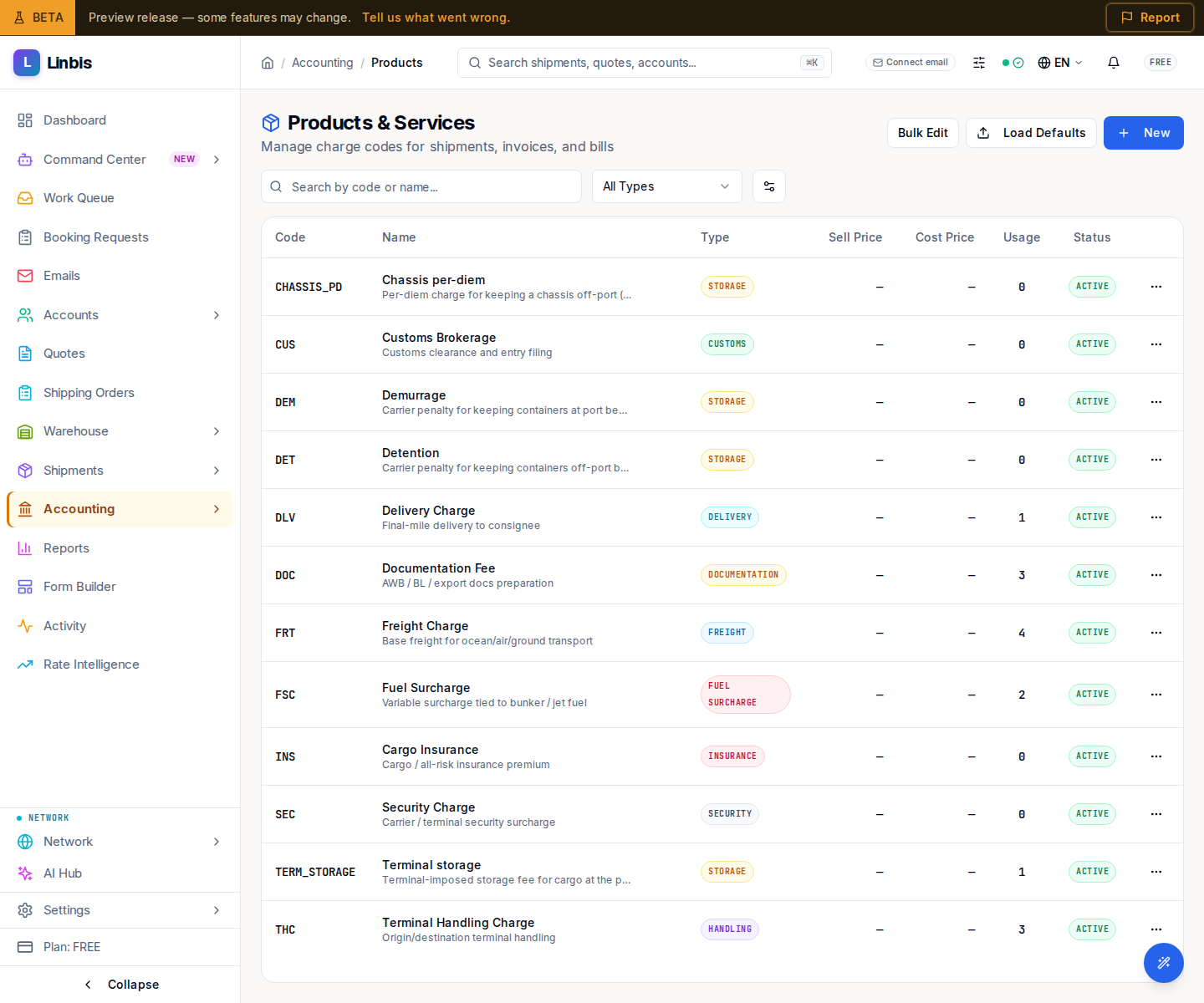Open row actions for Terminal Handling Charge

coord(1156,929)
